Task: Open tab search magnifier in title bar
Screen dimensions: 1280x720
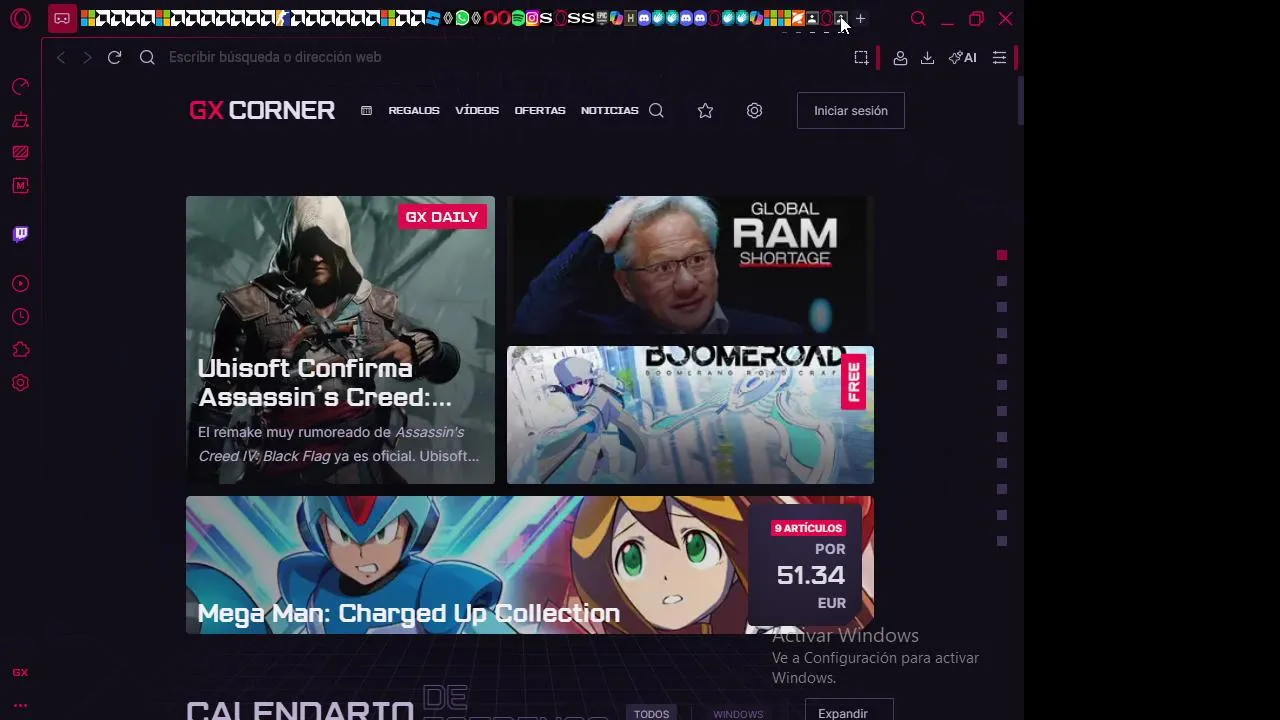Action: 918,18
